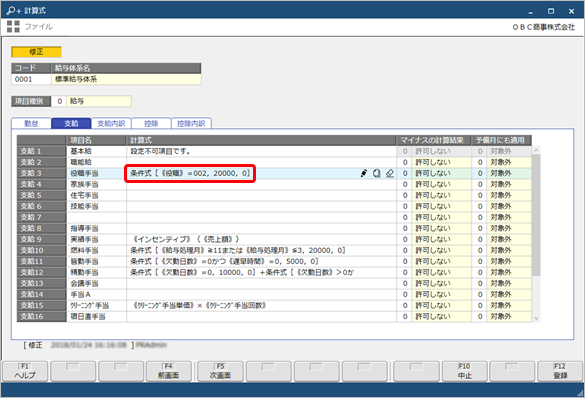Select the 支給 tab
Screen dimensions: 585x398
(71, 123)
